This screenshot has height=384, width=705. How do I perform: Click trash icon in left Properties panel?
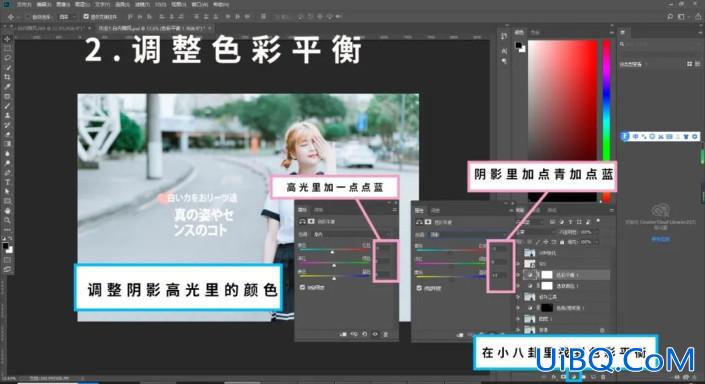pos(385,334)
